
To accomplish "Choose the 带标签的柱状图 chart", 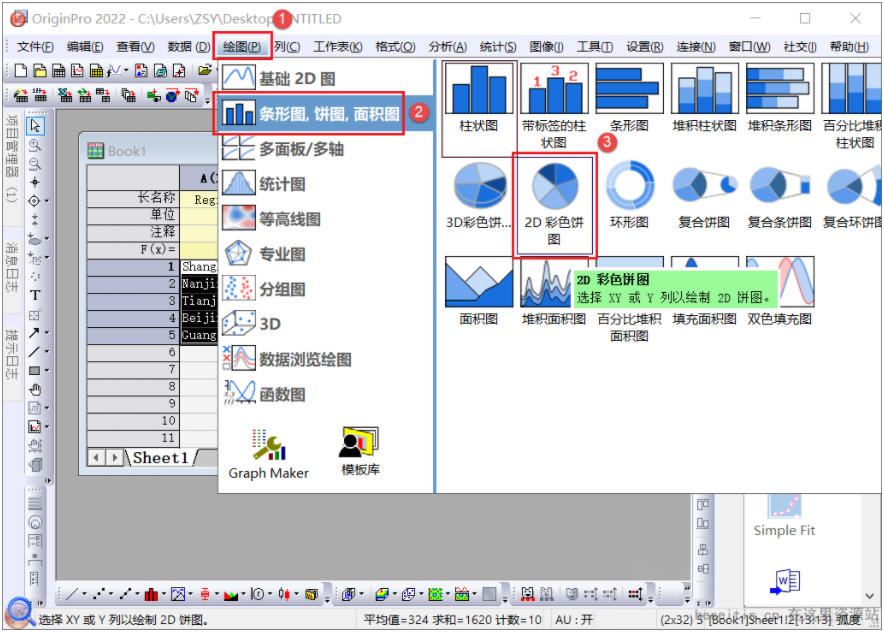I will click(x=554, y=105).
